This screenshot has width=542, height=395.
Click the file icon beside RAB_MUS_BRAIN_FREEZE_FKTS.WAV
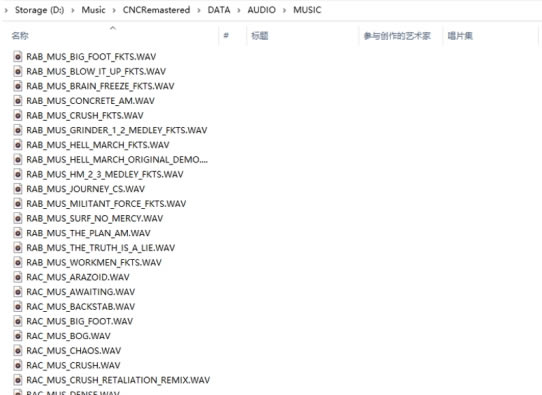coord(18,86)
